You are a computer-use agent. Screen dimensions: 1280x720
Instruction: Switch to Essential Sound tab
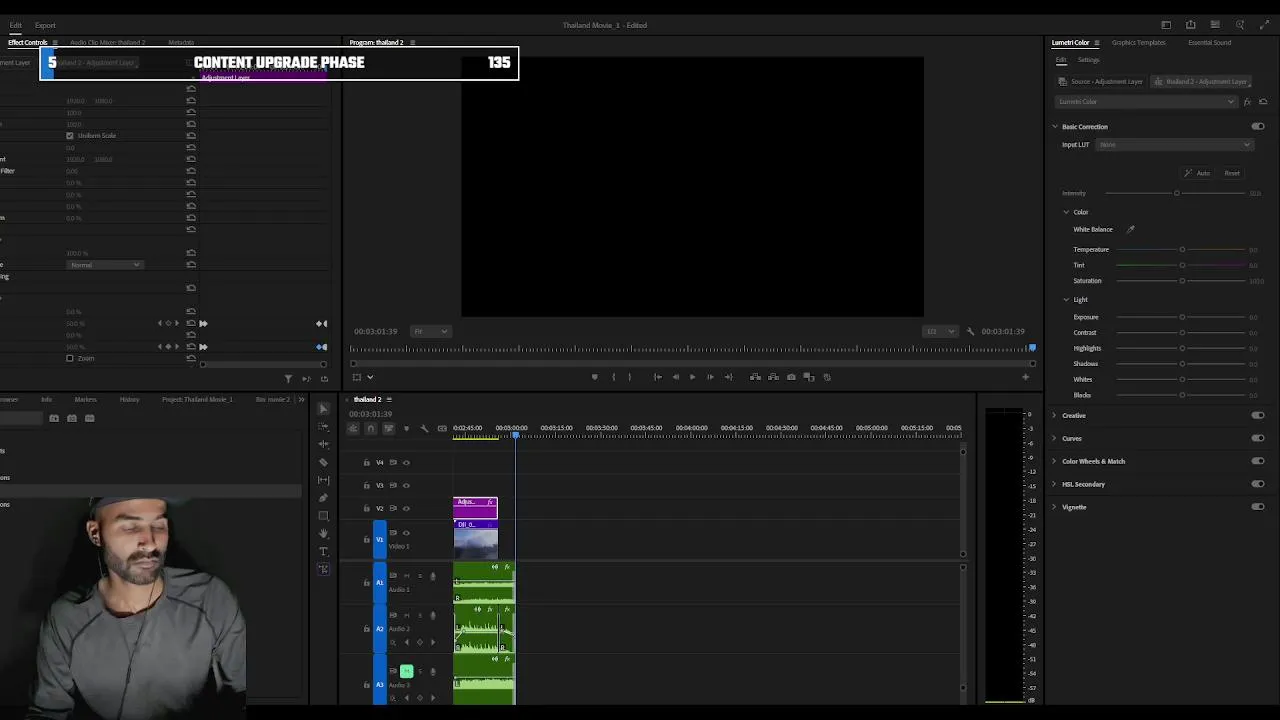click(1209, 43)
